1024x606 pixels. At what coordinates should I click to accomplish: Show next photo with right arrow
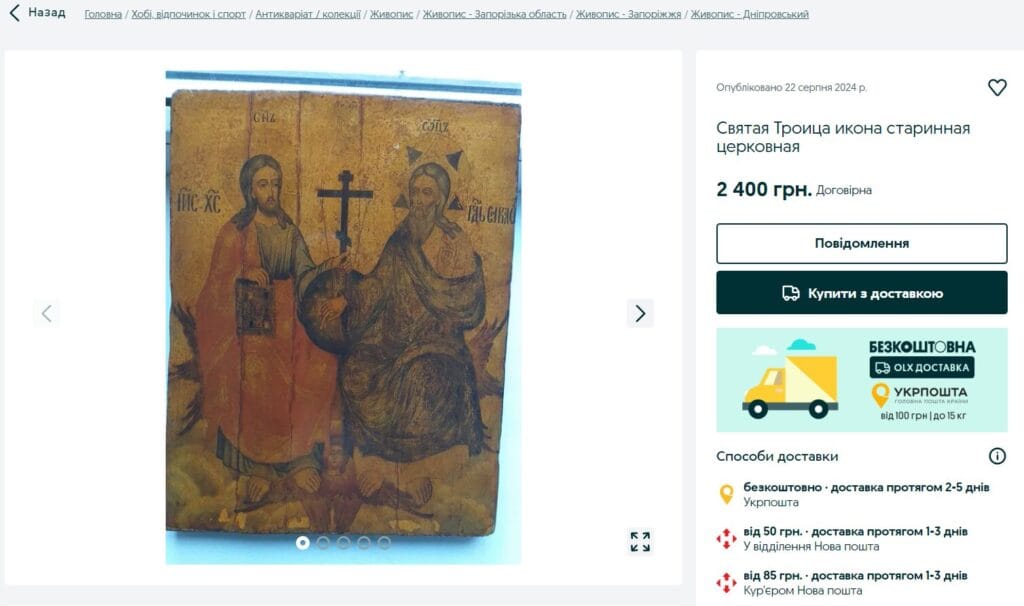tap(640, 313)
